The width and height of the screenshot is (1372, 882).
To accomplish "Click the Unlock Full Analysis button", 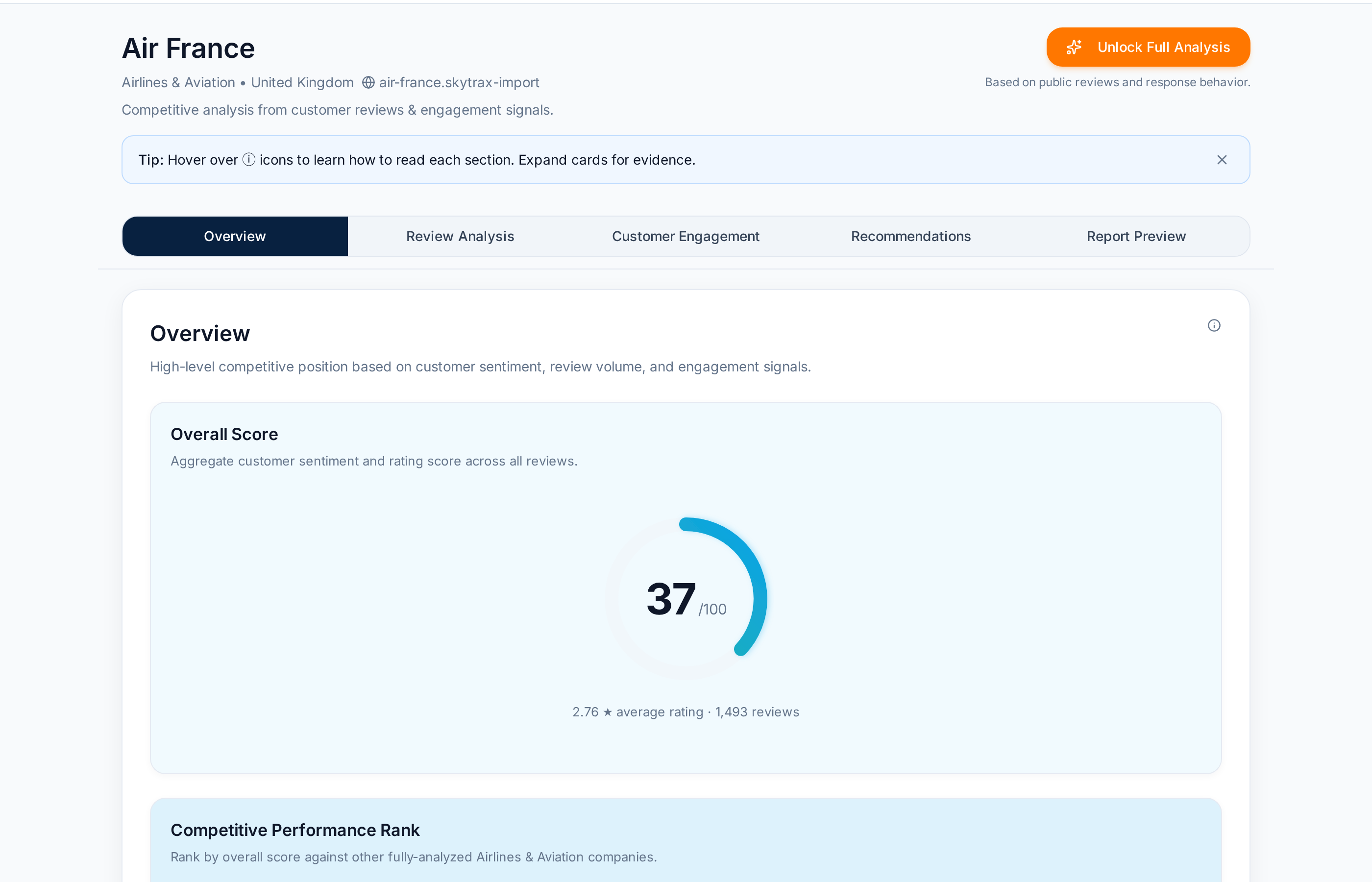I will coord(1148,47).
